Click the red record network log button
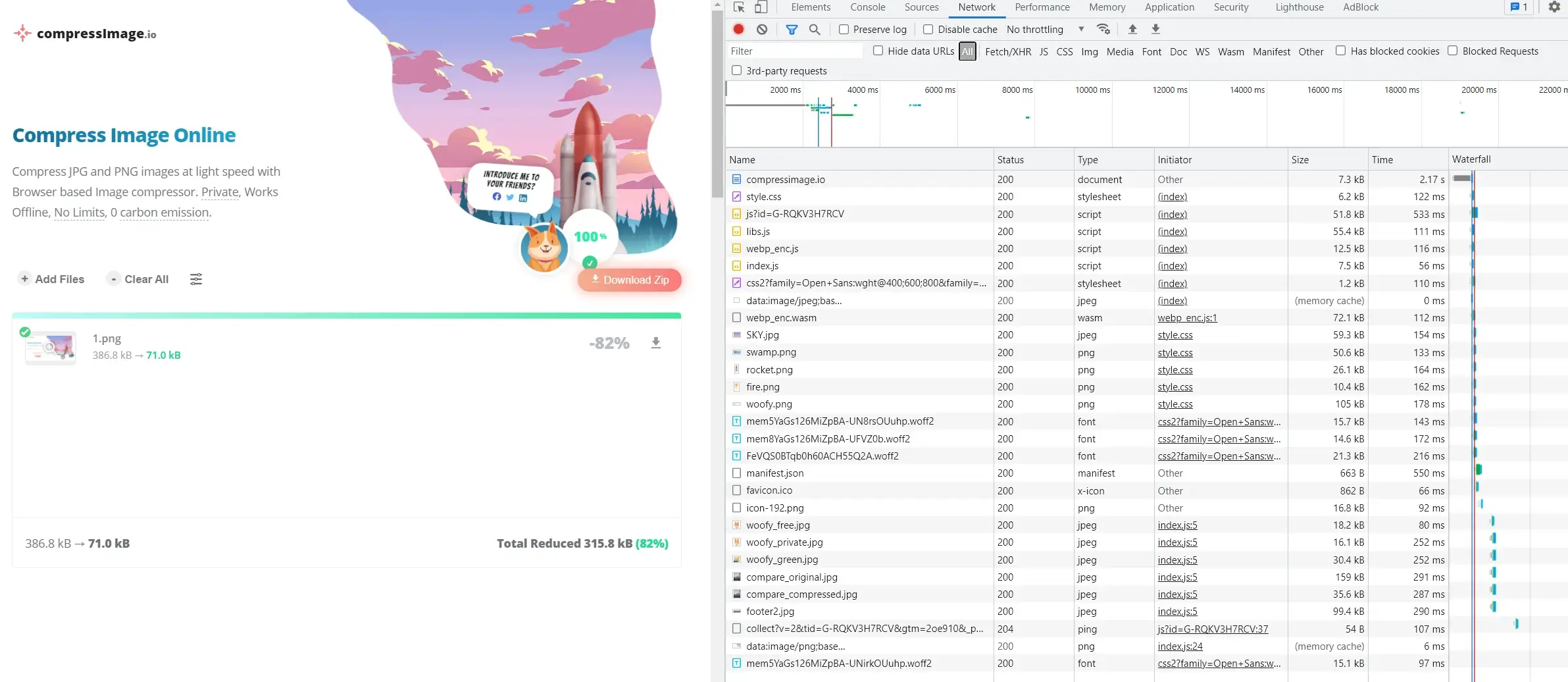This screenshot has height=682, width=1568. click(738, 29)
